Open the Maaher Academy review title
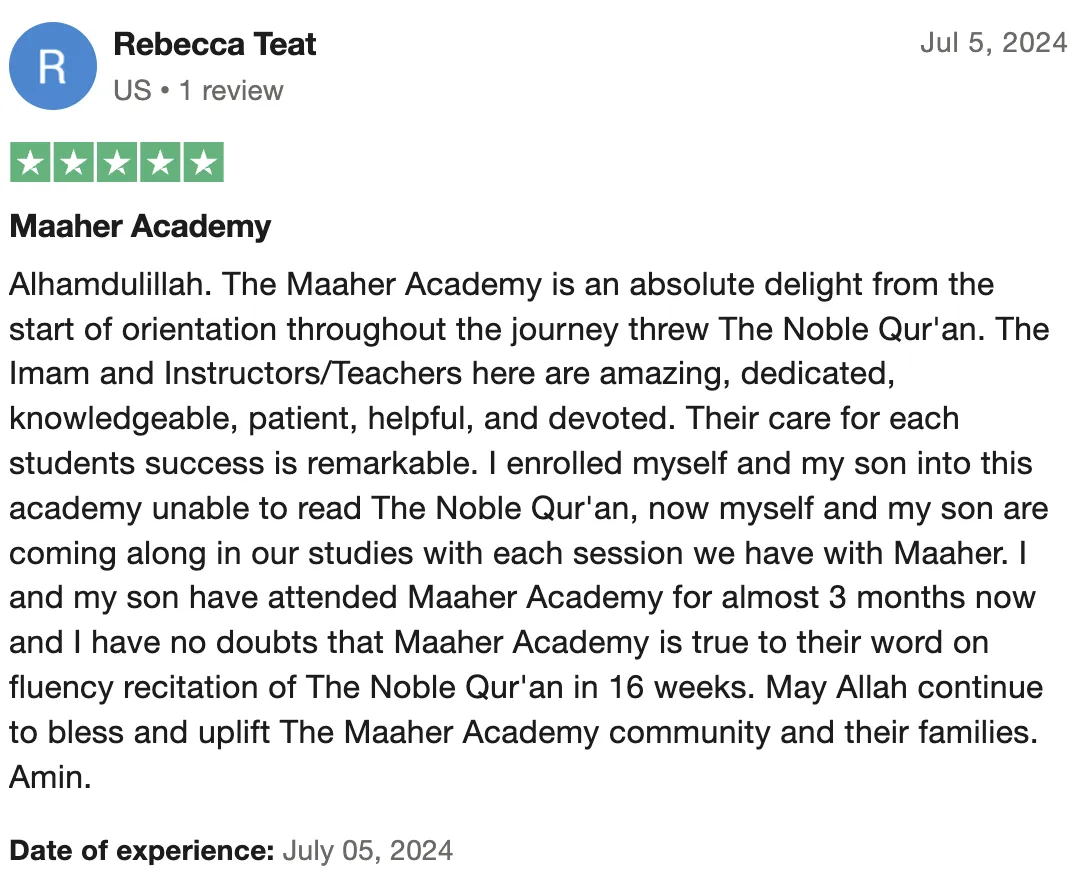The image size is (1080, 882). tap(141, 227)
